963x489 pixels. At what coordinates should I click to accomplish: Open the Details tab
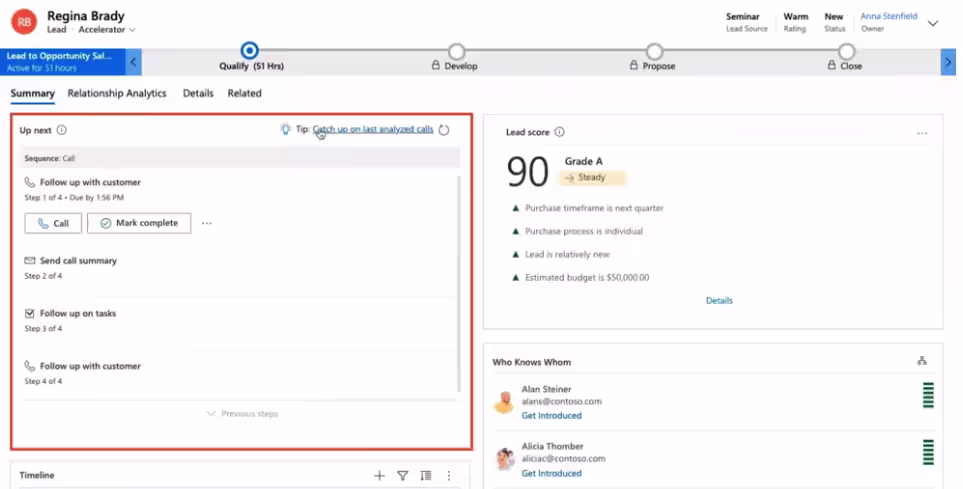click(x=198, y=93)
